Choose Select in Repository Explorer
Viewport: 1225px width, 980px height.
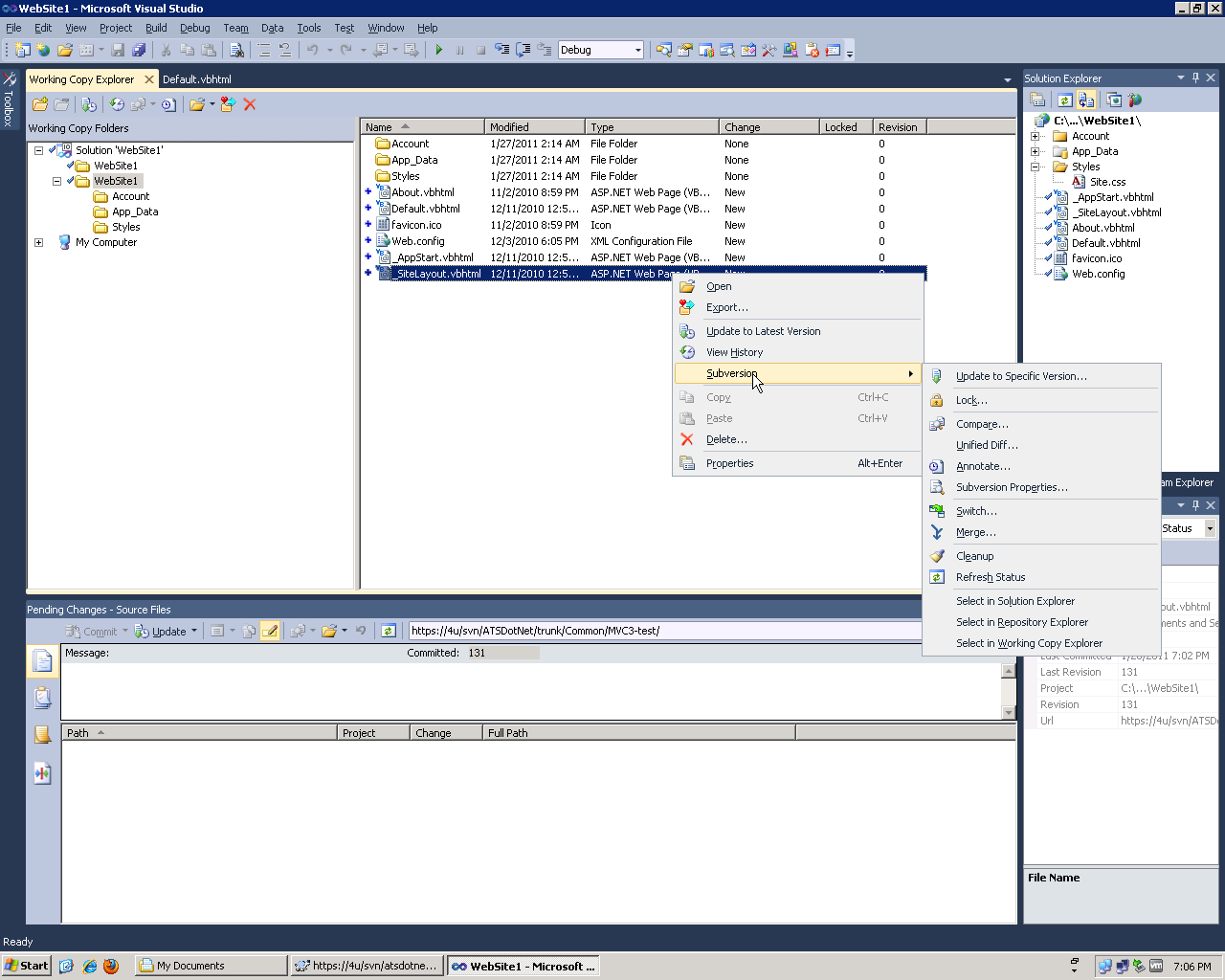click(1041, 622)
